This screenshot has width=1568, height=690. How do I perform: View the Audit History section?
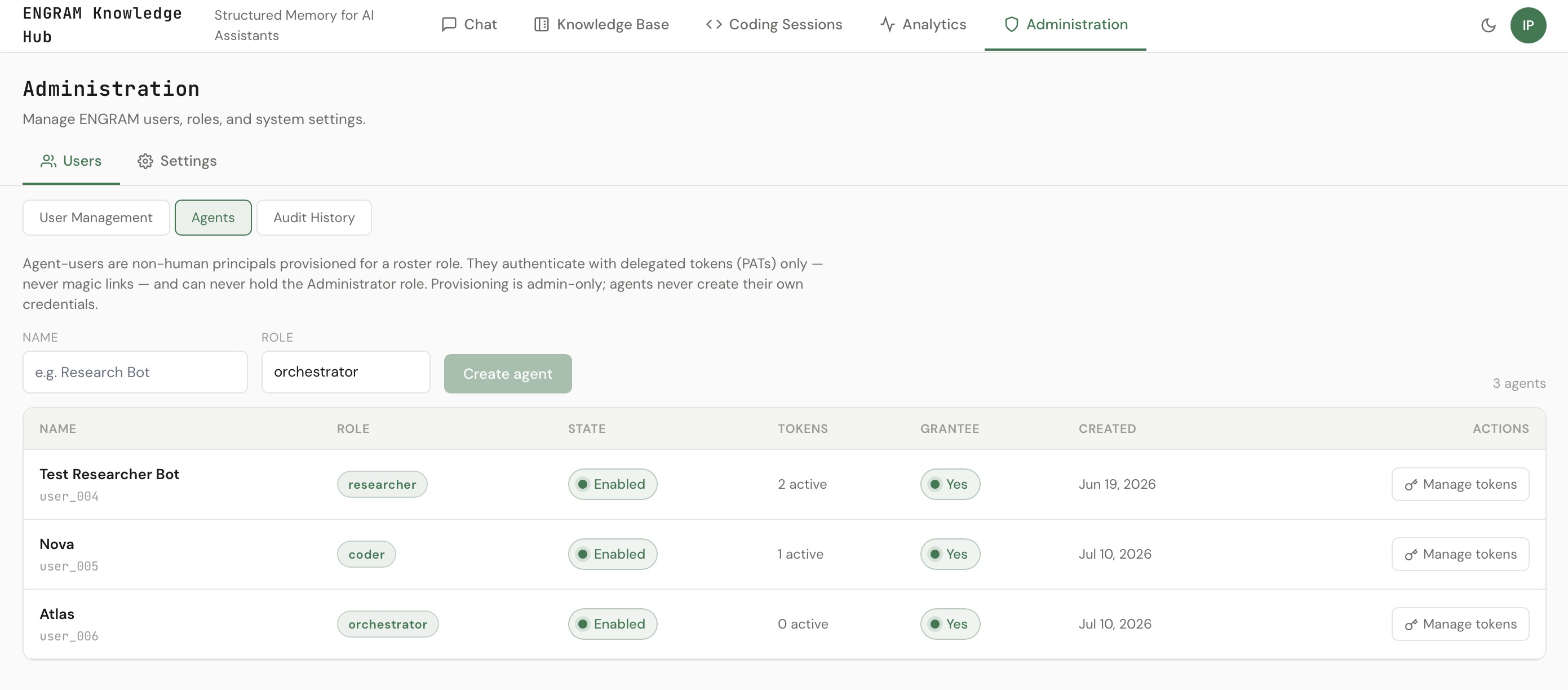pyautogui.click(x=314, y=218)
